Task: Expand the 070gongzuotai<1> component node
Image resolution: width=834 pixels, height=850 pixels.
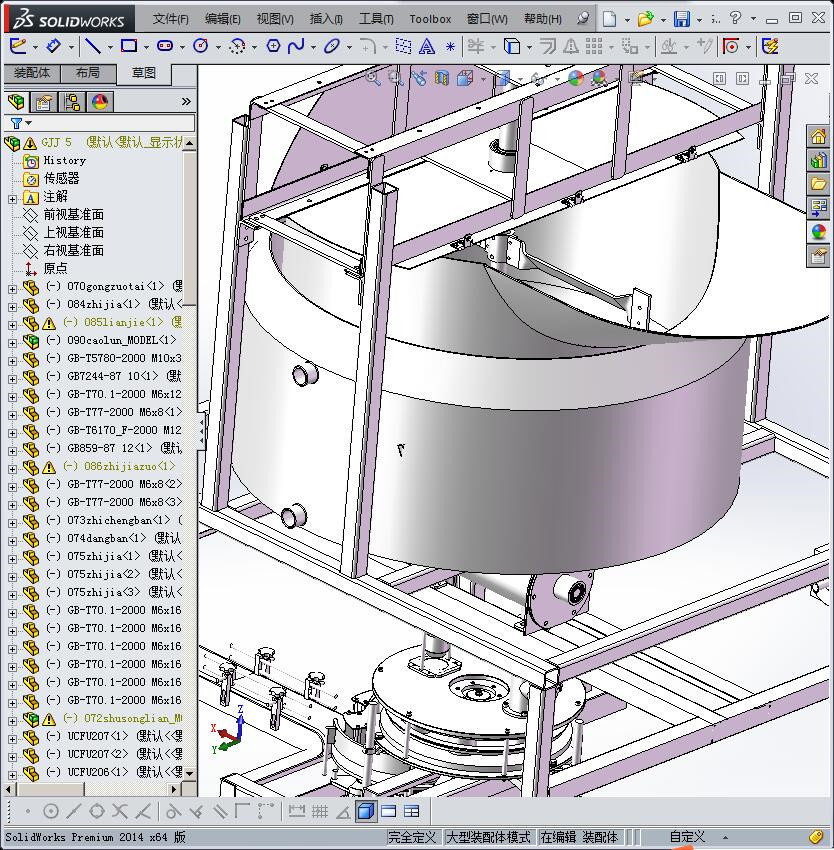Action: click(12, 287)
